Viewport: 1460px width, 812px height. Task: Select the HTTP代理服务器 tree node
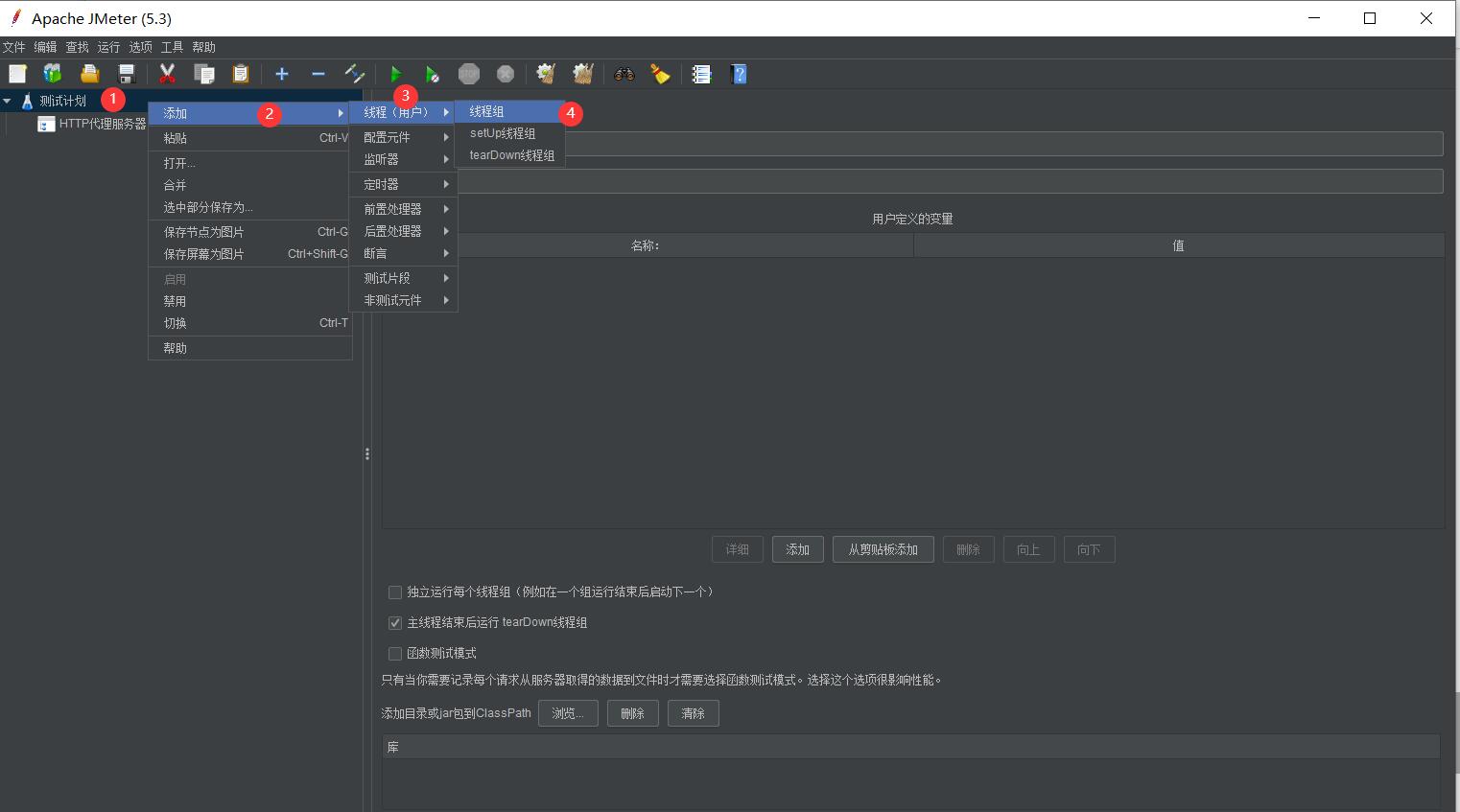tap(102, 124)
